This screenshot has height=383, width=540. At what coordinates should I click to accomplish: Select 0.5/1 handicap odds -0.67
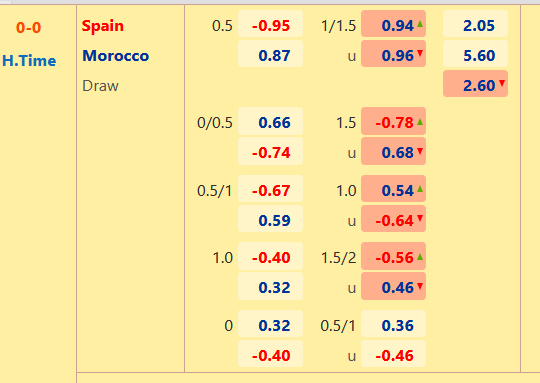(x=270, y=189)
